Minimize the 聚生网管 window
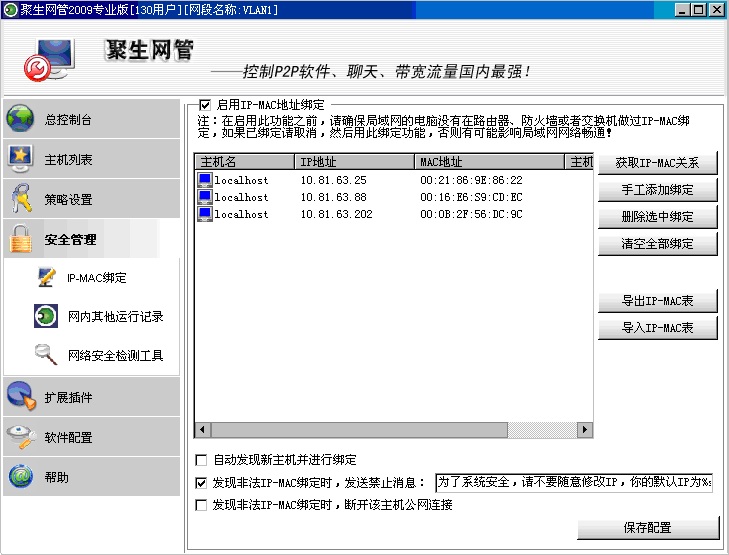The image size is (729, 555). pos(682,10)
